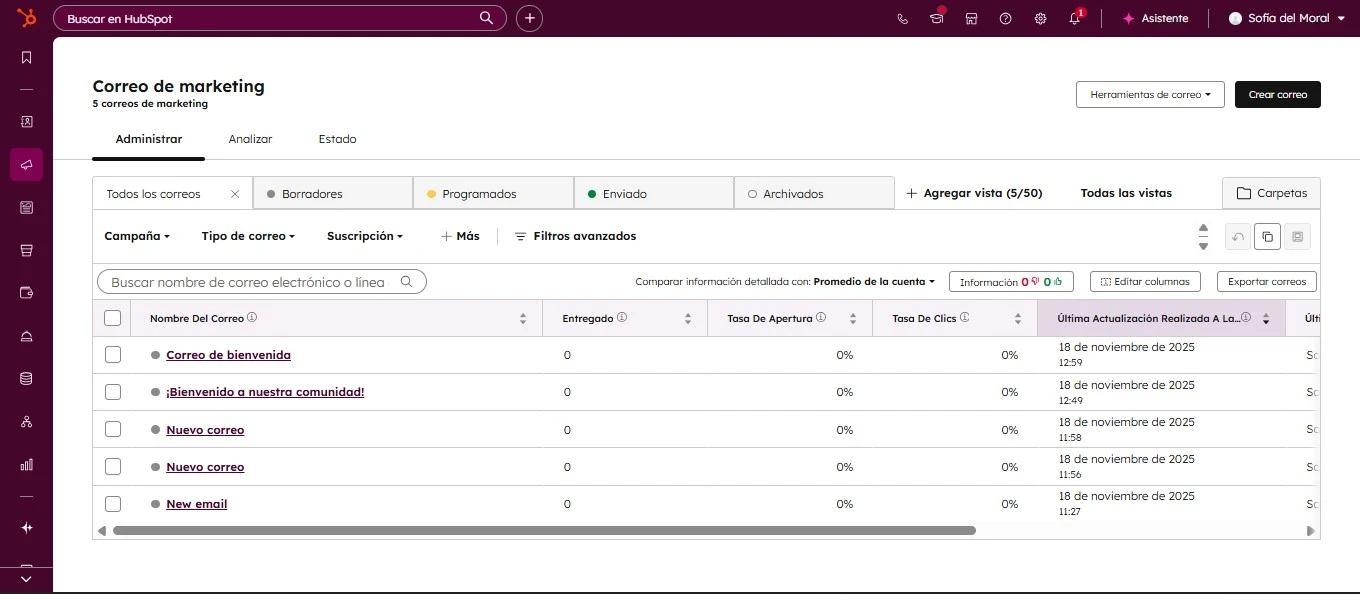
Task: Switch to the Analizar tab
Action: (250, 139)
